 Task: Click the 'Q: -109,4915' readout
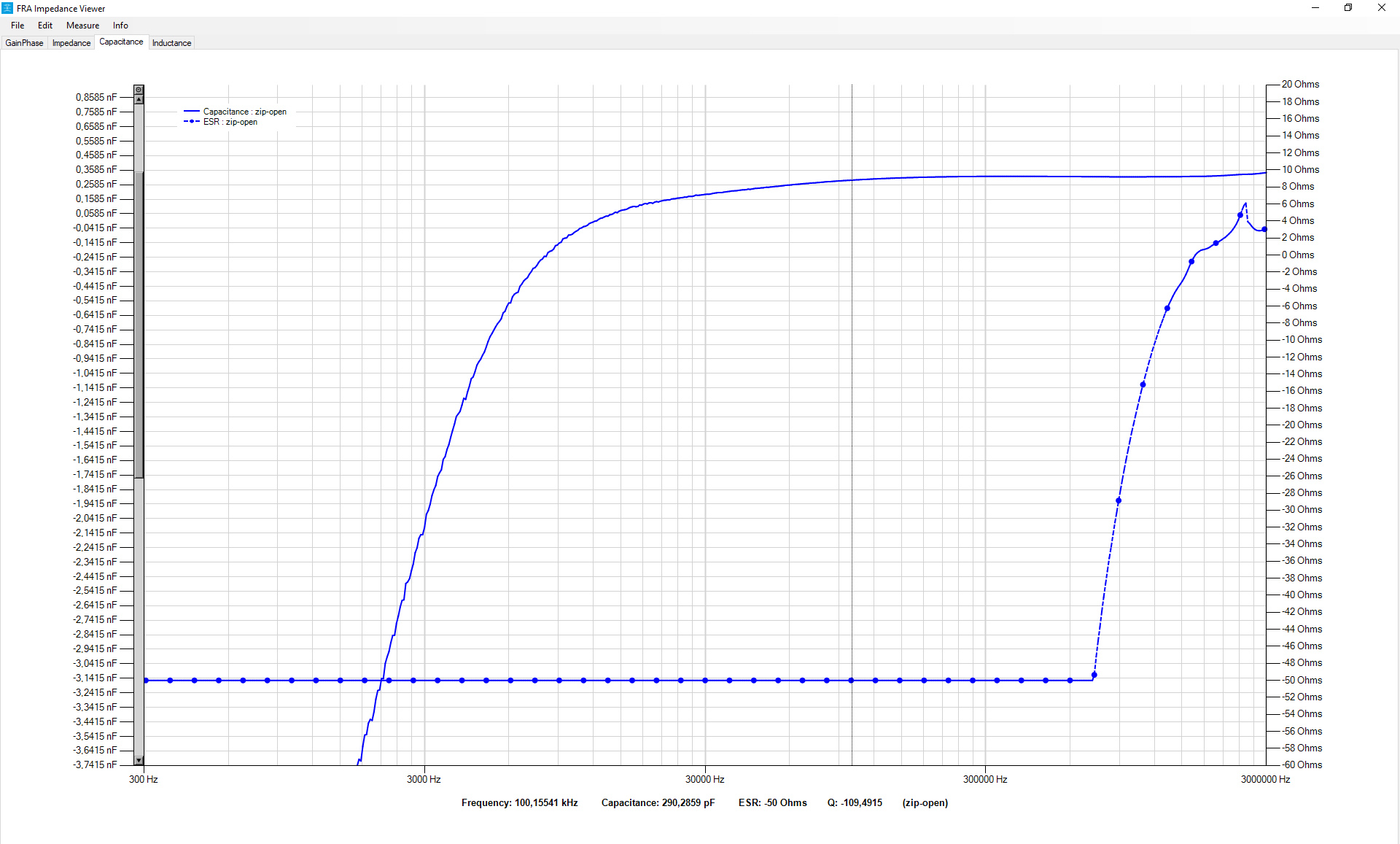coord(855,802)
